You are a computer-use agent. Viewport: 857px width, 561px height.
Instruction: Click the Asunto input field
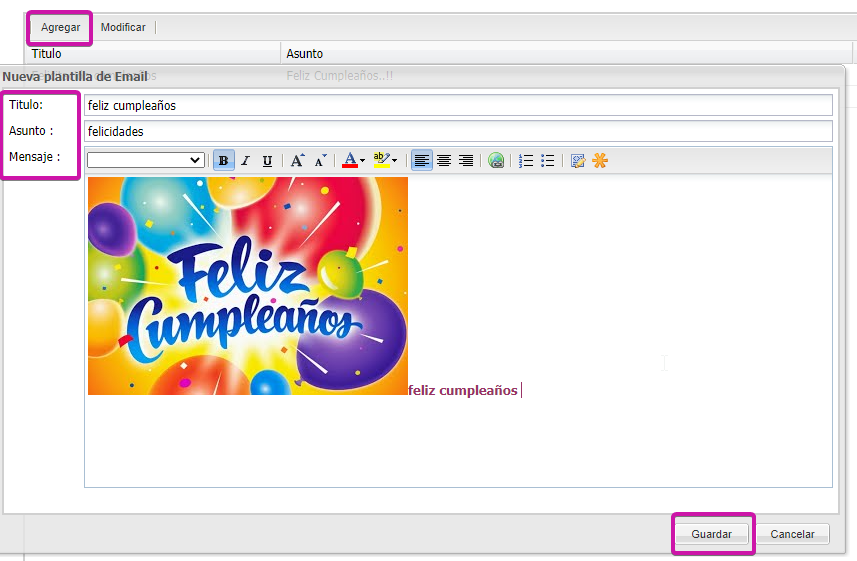point(458,131)
